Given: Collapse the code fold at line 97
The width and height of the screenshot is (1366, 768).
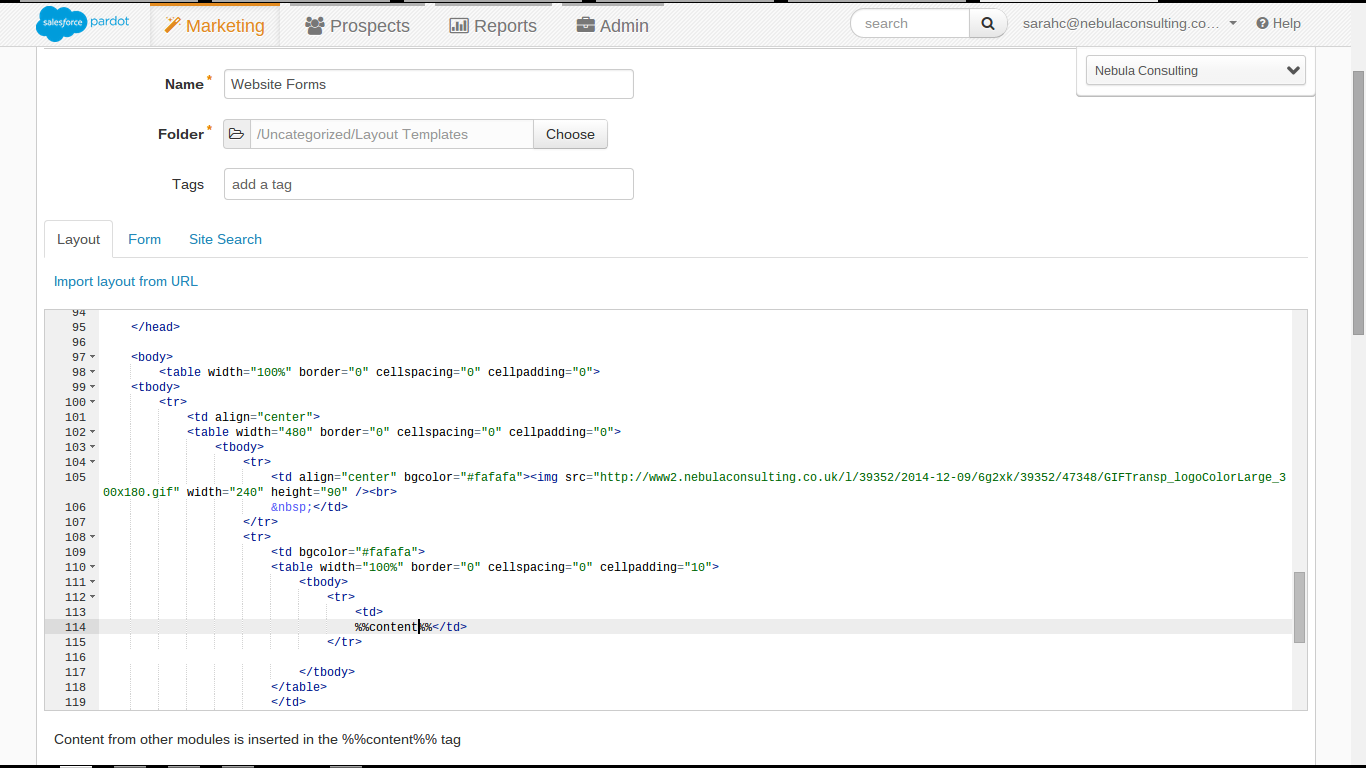Looking at the screenshot, I should pyautogui.click(x=91, y=356).
